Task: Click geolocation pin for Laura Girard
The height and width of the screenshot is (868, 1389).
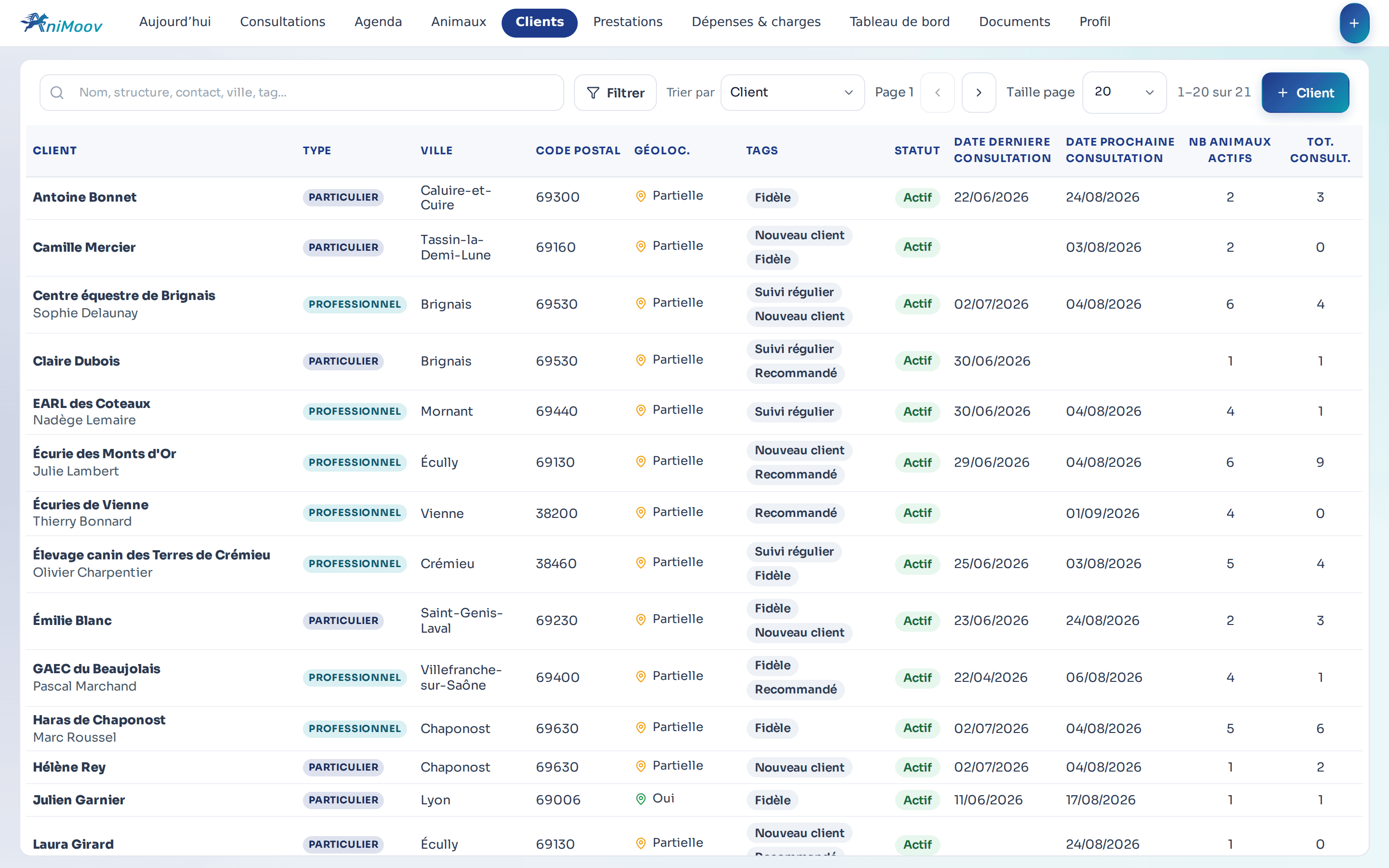Action: point(641,843)
